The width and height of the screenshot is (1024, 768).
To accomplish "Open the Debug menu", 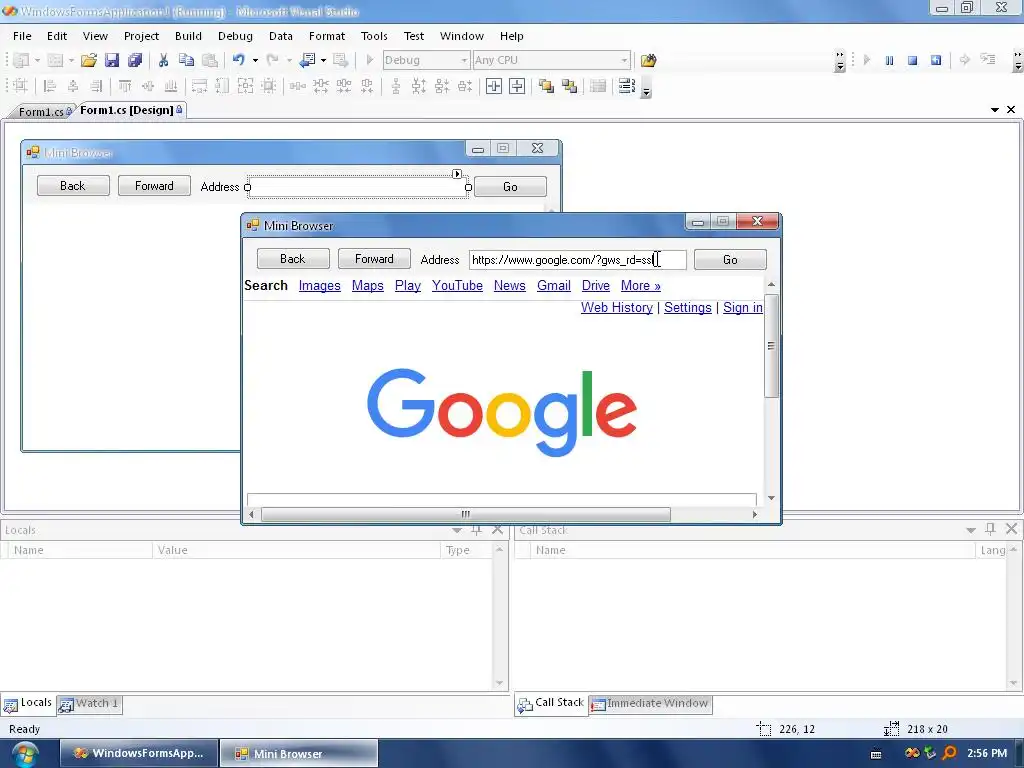I will pos(235,36).
